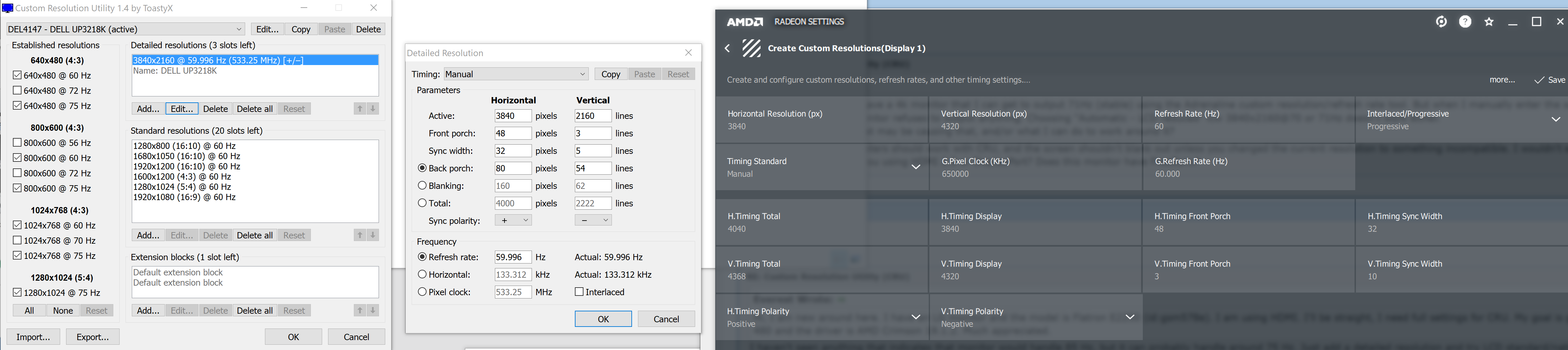Click the Export... button
The height and width of the screenshot is (350, 1568).
tap(93, 336)
